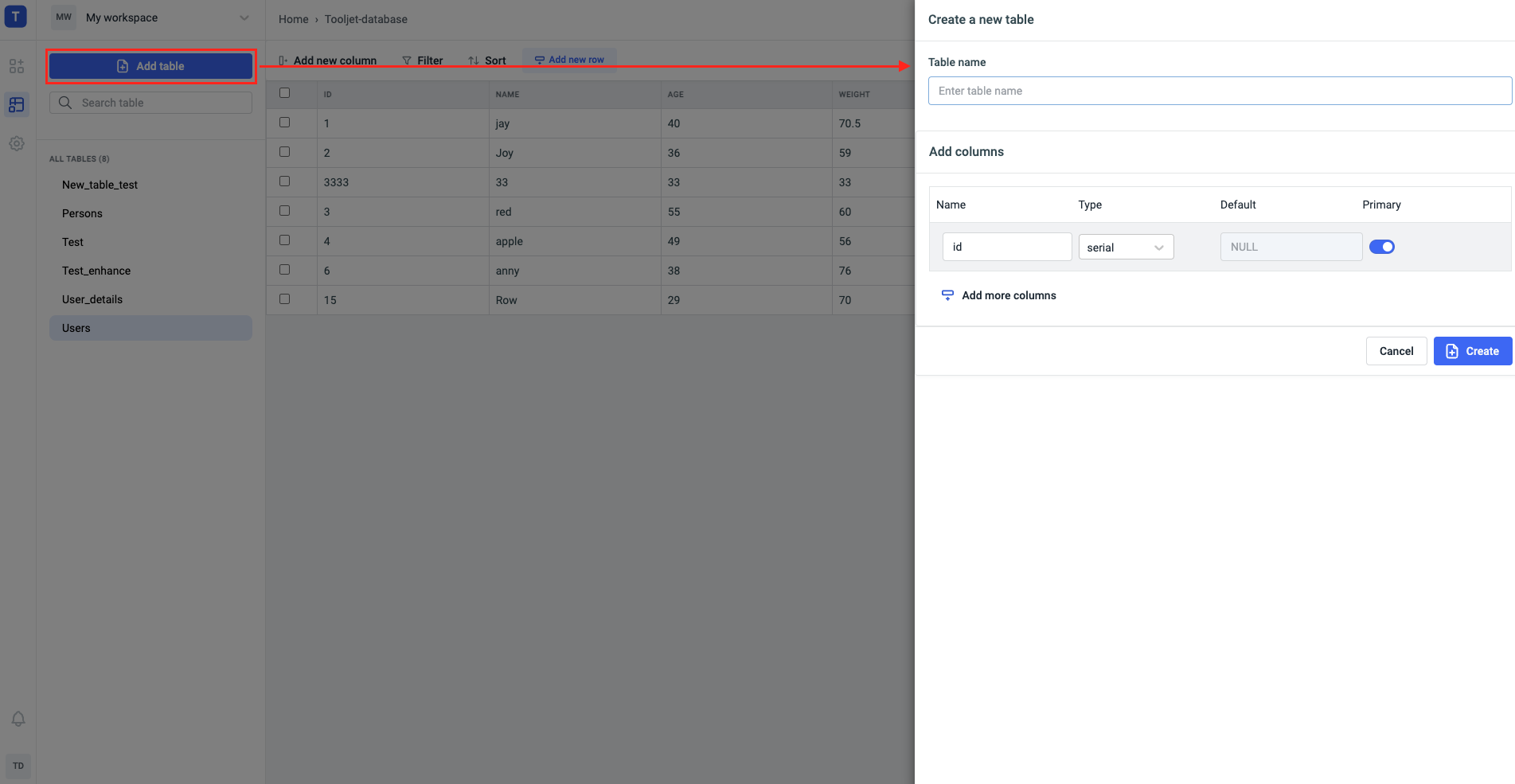
Task: Open workspace settings gear icon
Action: [17, 143]
